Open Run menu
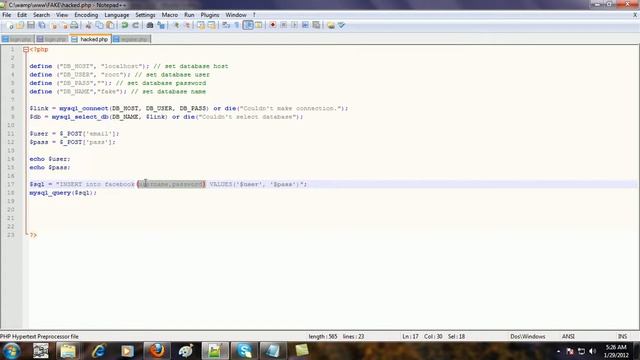The width and height of the screenshot is (640, 360). (x=189, y=15)
